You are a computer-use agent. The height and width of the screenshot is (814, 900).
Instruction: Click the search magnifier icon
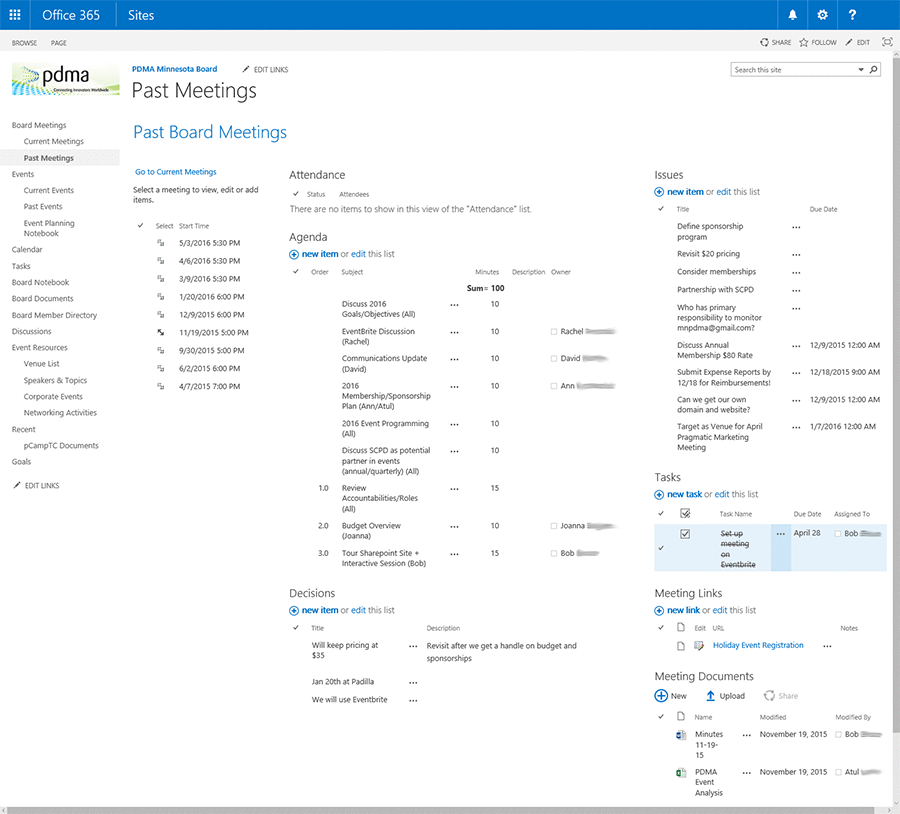(873, 70)
